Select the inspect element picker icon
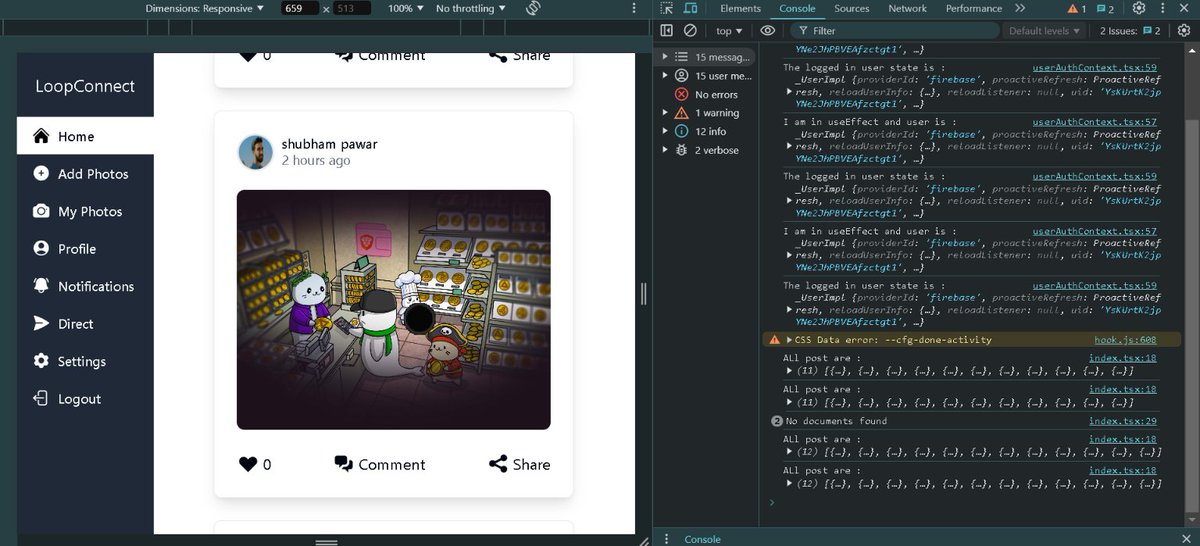This screenshot has height=546, width=1200. point(667,8)
